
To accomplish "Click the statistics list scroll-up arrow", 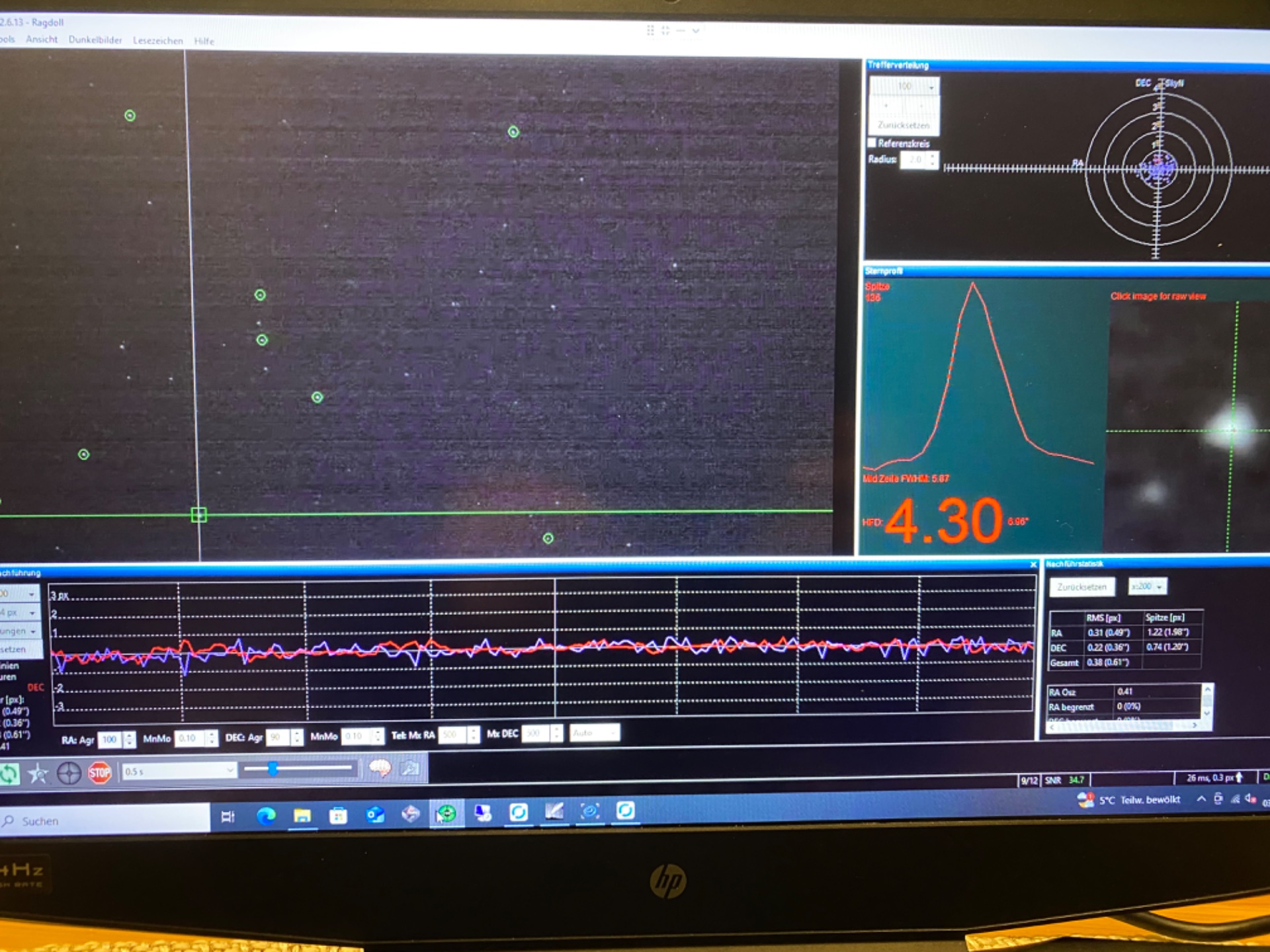I will [1207, 689].
